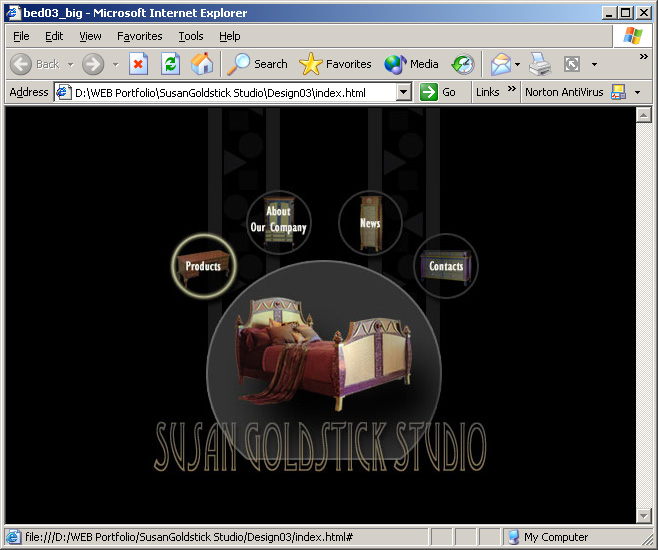Open the File menu
The width and height of the screenshot is (658, 550).
(21, 36)
